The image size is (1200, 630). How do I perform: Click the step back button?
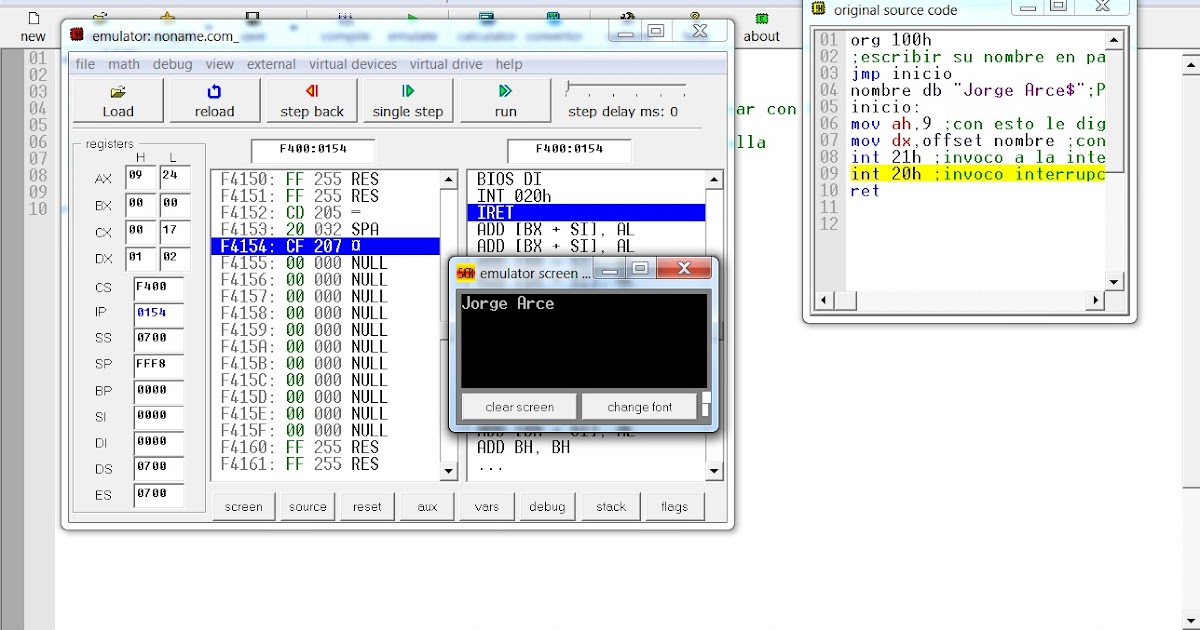click(311, 100)
